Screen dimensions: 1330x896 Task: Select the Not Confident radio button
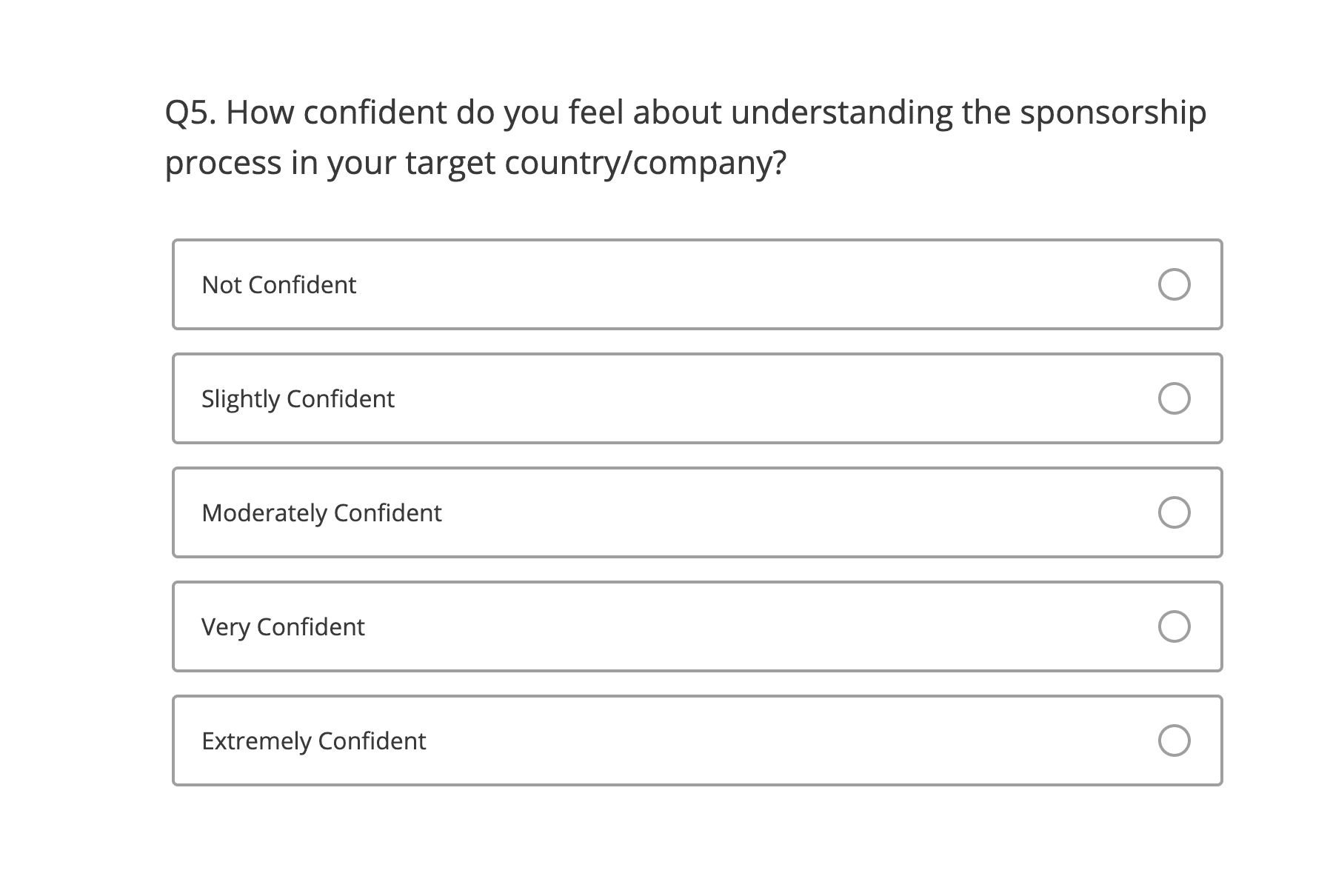point(1174,284)
